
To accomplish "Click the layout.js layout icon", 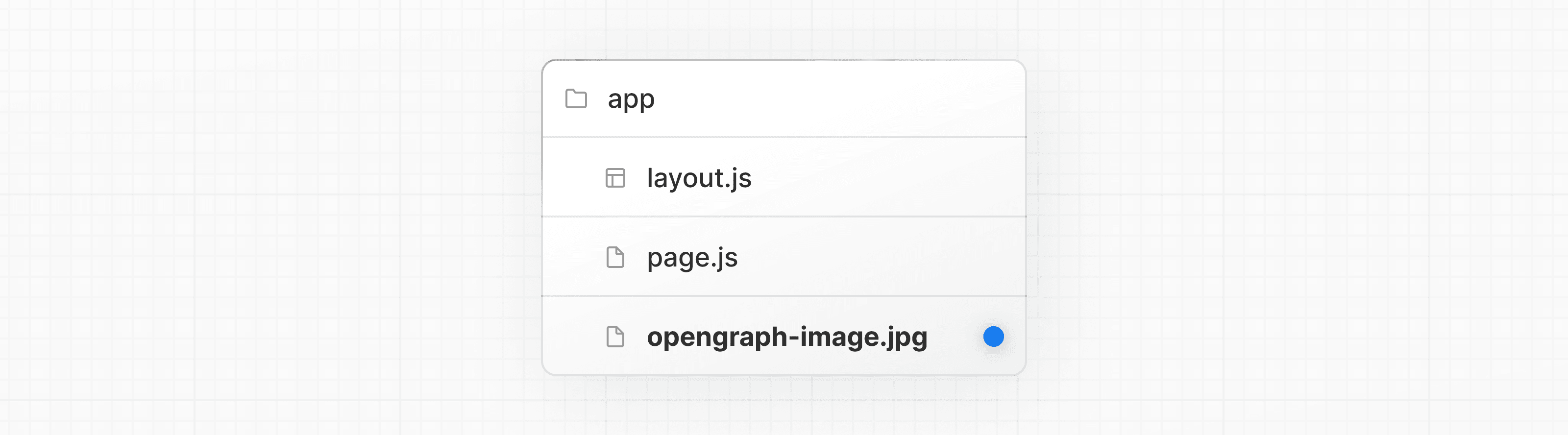I will pyautogui.click(x=615, y=178).
